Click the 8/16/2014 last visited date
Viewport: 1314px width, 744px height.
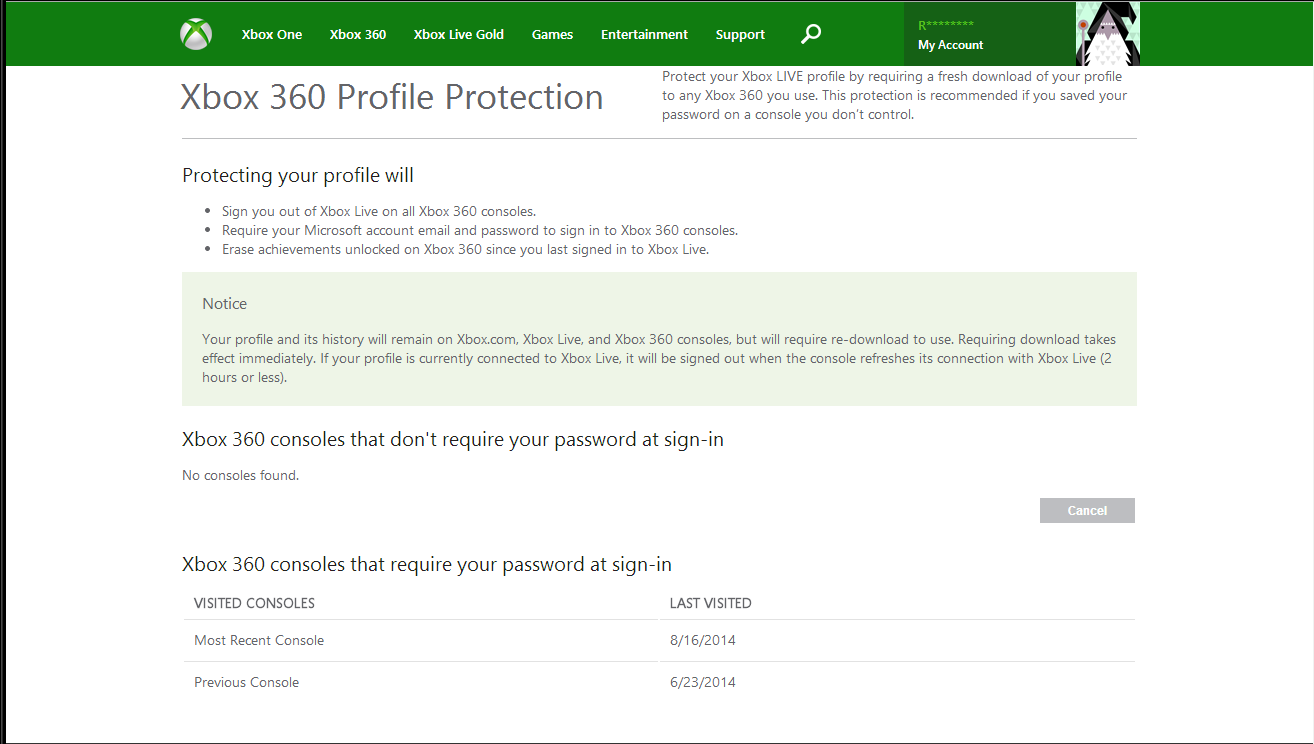point(703,640)
